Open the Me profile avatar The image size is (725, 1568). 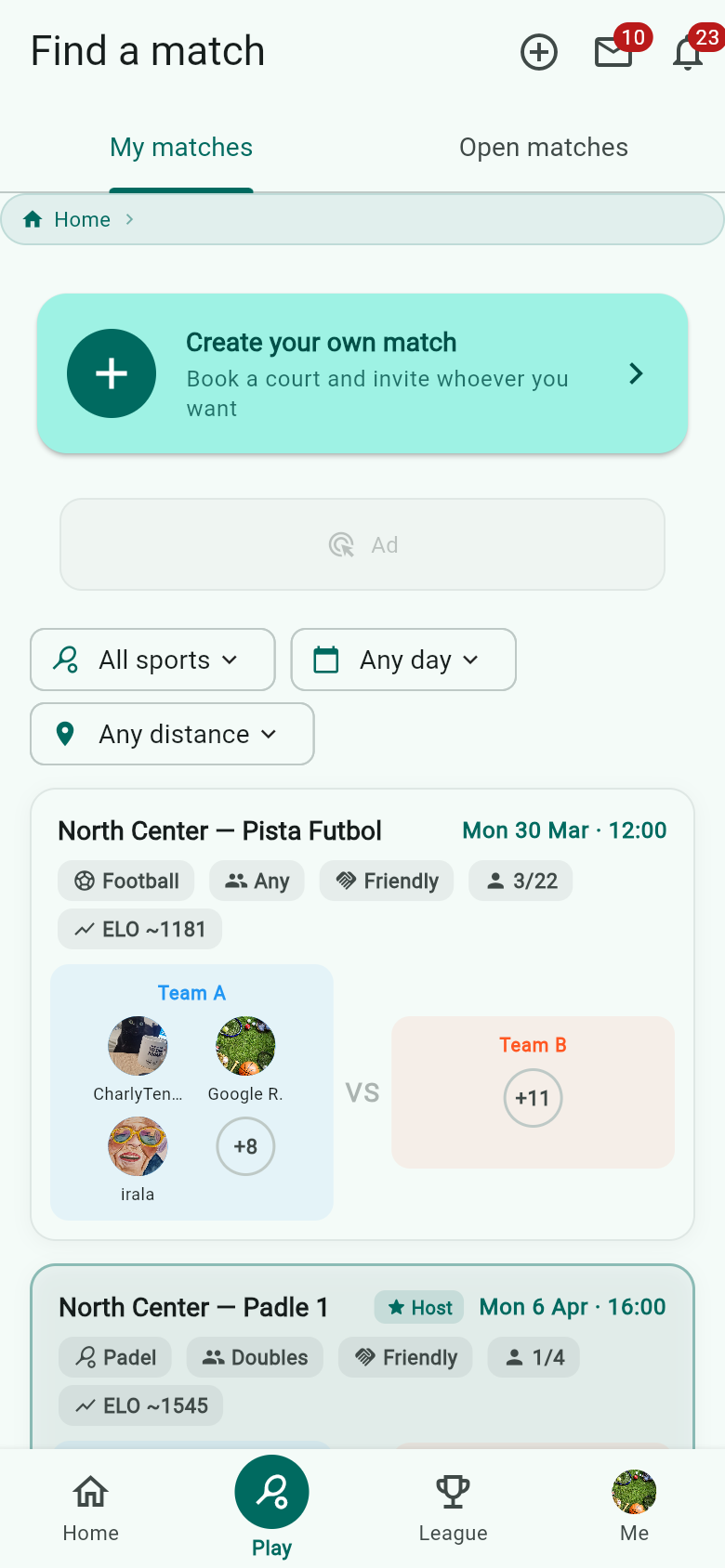pyautogui.click(x=634, y=1492)
